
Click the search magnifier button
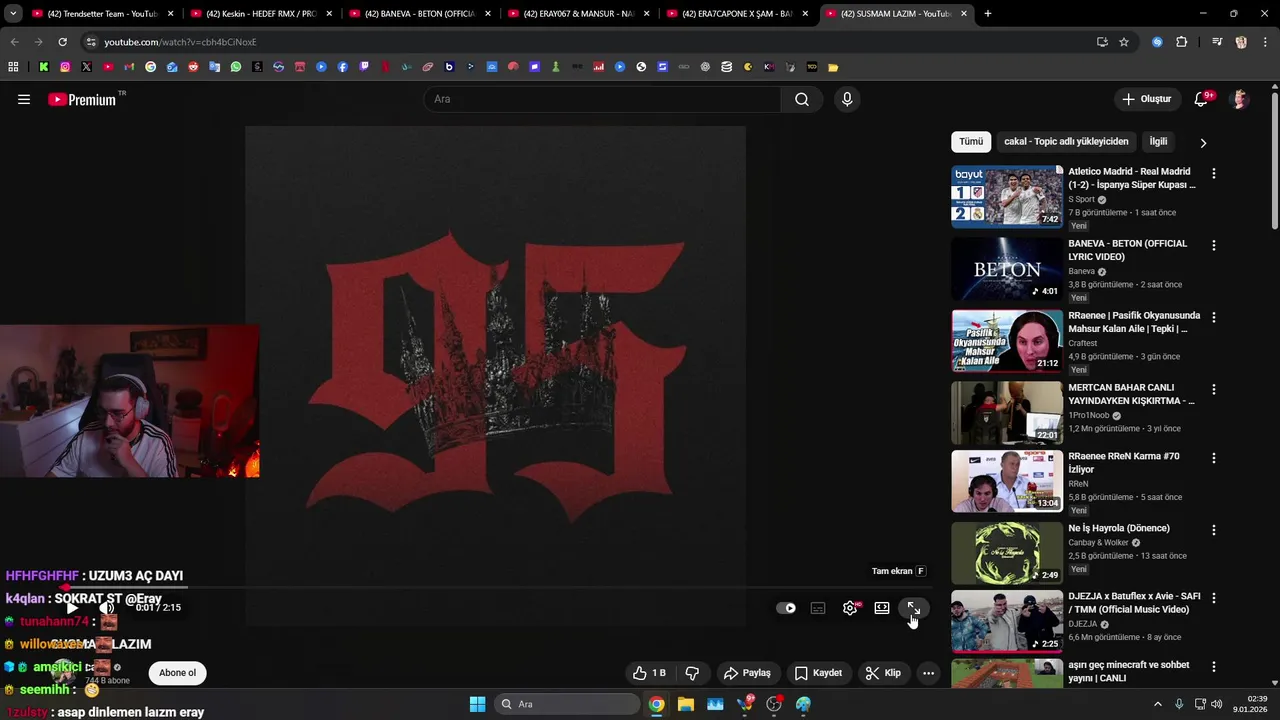(x=802, y=99)
